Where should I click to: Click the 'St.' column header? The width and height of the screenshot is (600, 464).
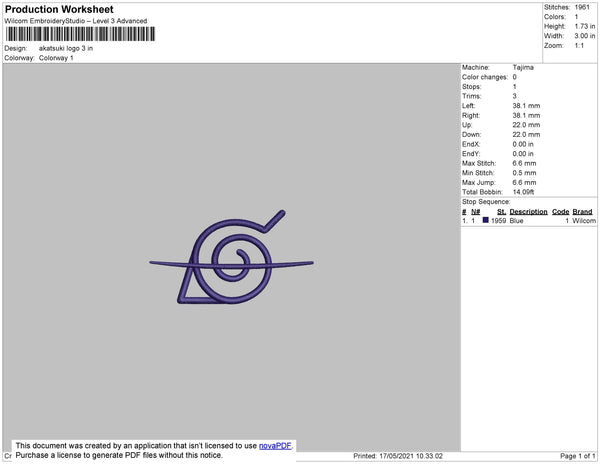(501, 212)
